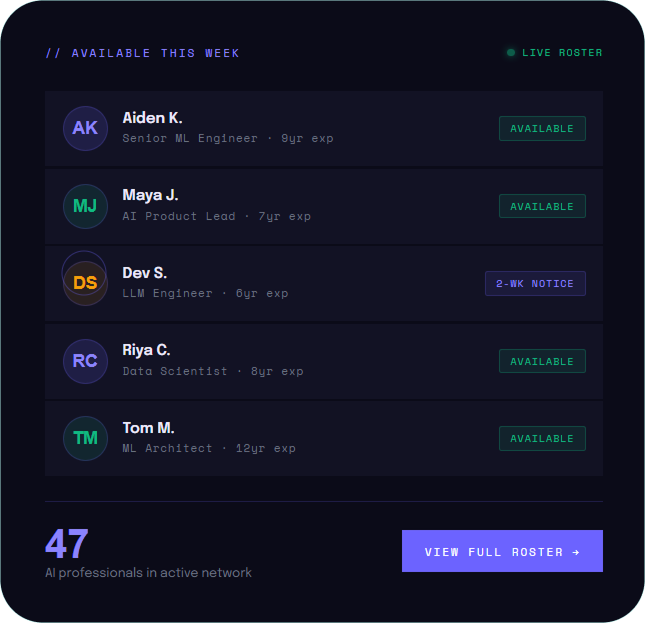This screenshot has height=623, width=645.
Task: Click Dev S.'s DS avatar icon
Action: (x=85, y=283)
